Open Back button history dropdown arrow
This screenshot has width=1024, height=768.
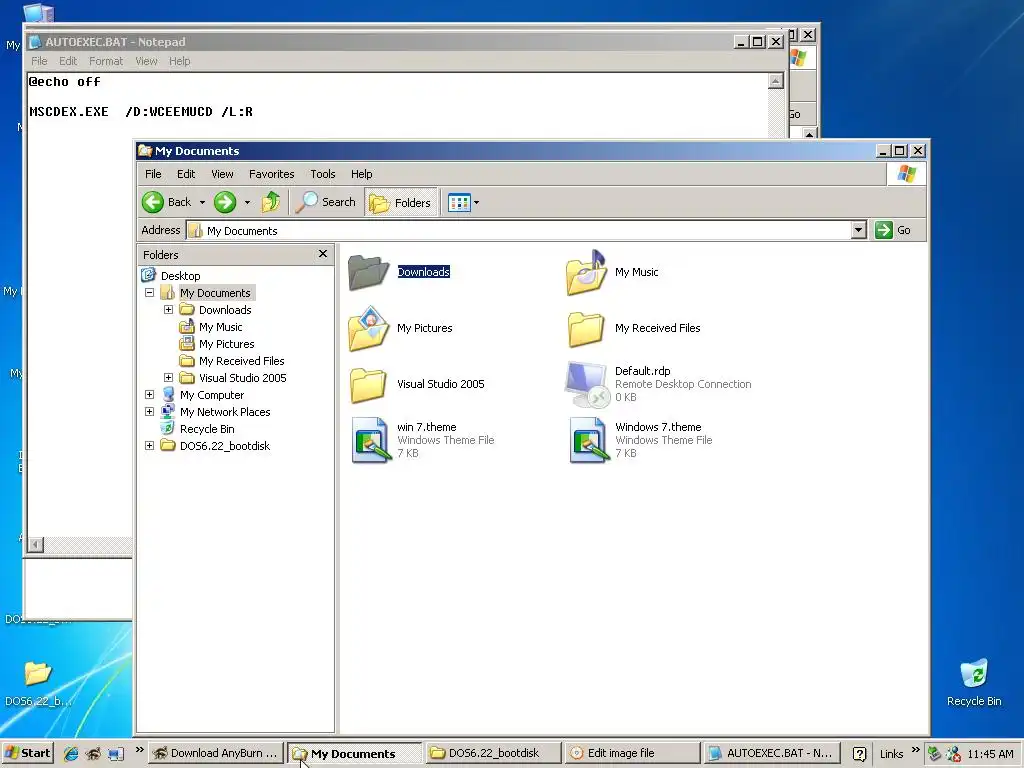pyautogui.click(x=202, y=202)
